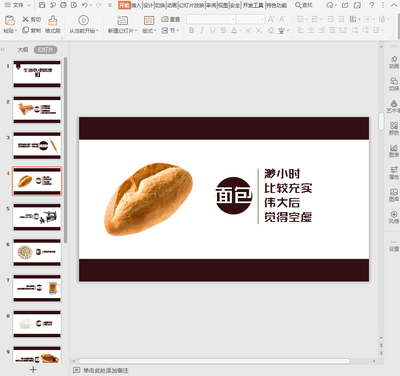Open the text direction dropdown
This screenshot has width=400, height=376.
click(359, 19)
